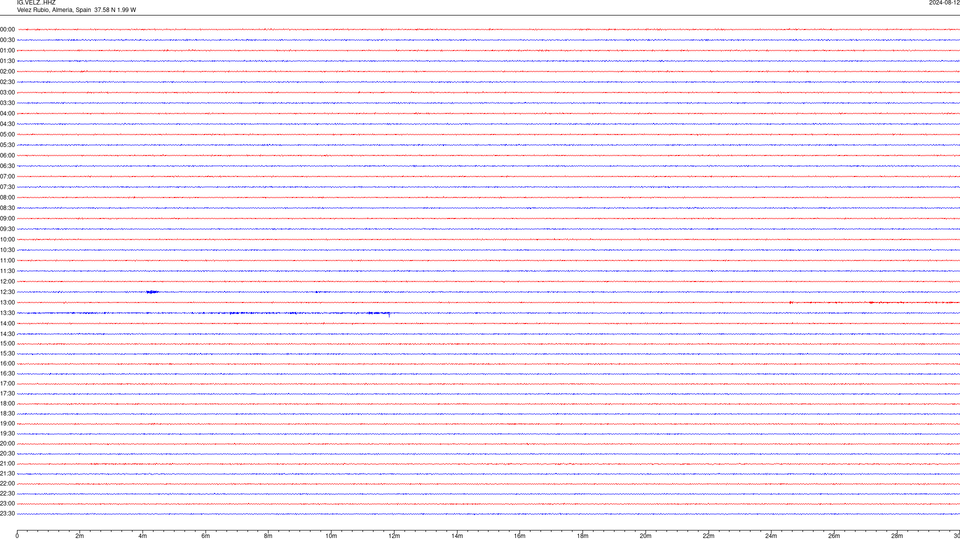
Task: Select the 21:30 time row label
Action: point(7,474)
